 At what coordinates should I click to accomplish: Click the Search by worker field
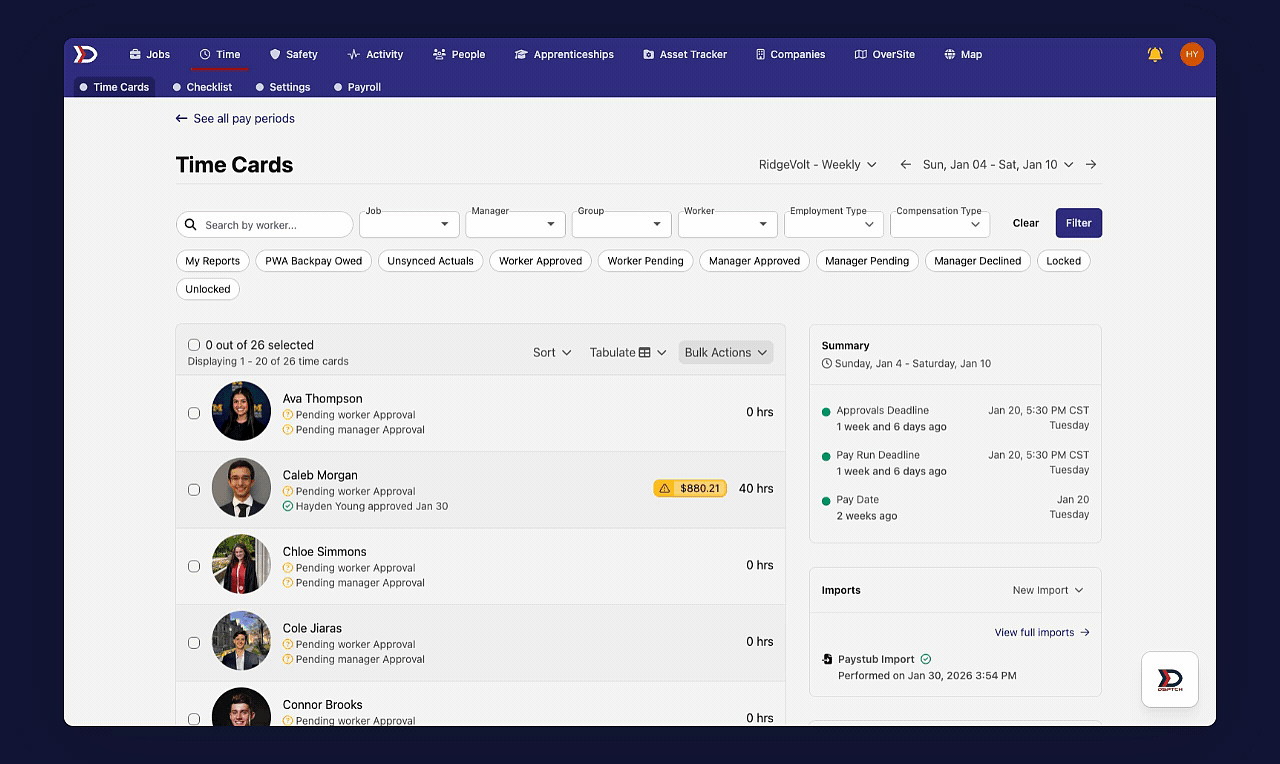pyautogui.click(x=264, y=225)
